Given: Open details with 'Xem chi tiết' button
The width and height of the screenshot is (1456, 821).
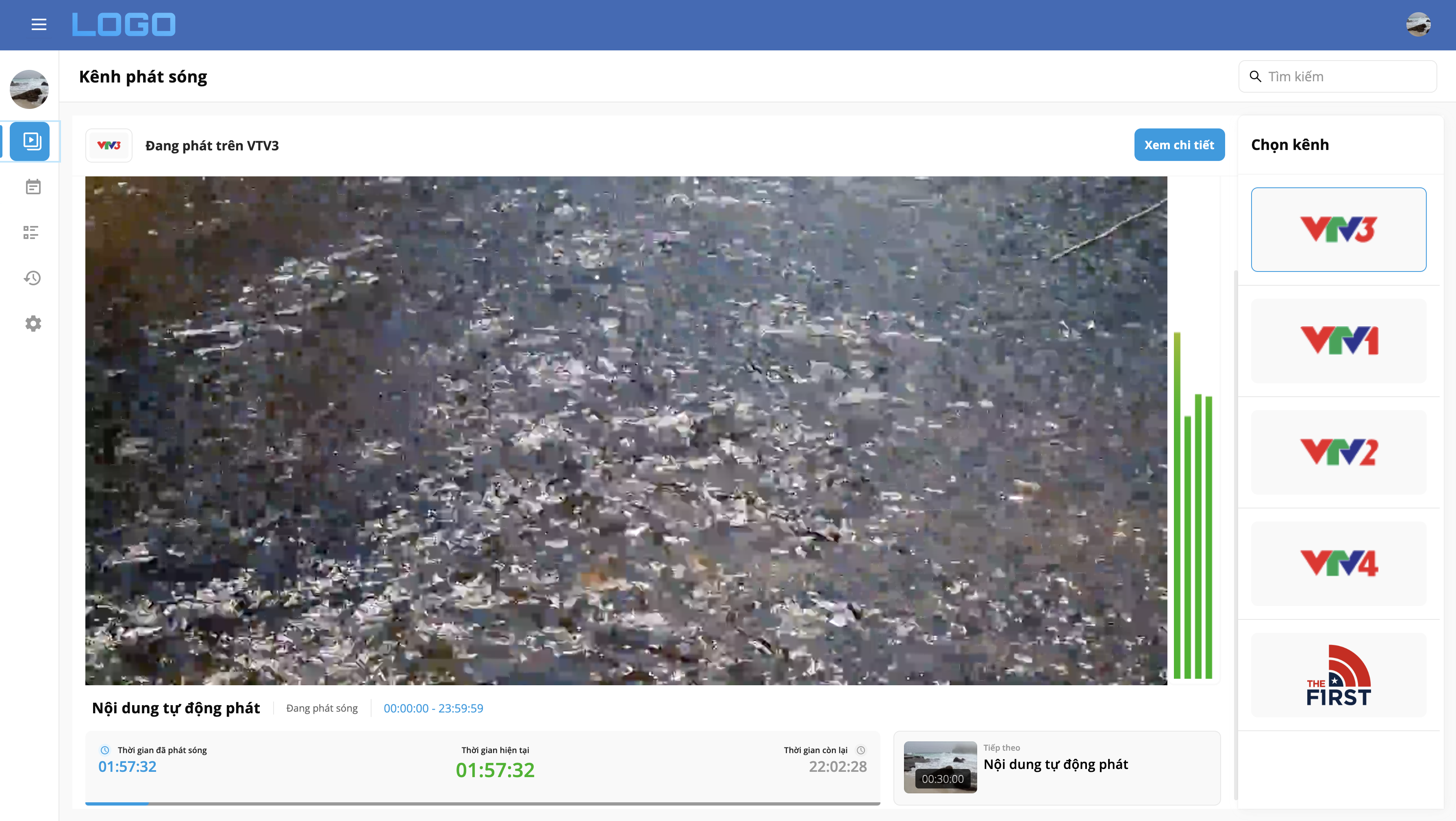Looking at the screenshot, I should [1179, 145].
